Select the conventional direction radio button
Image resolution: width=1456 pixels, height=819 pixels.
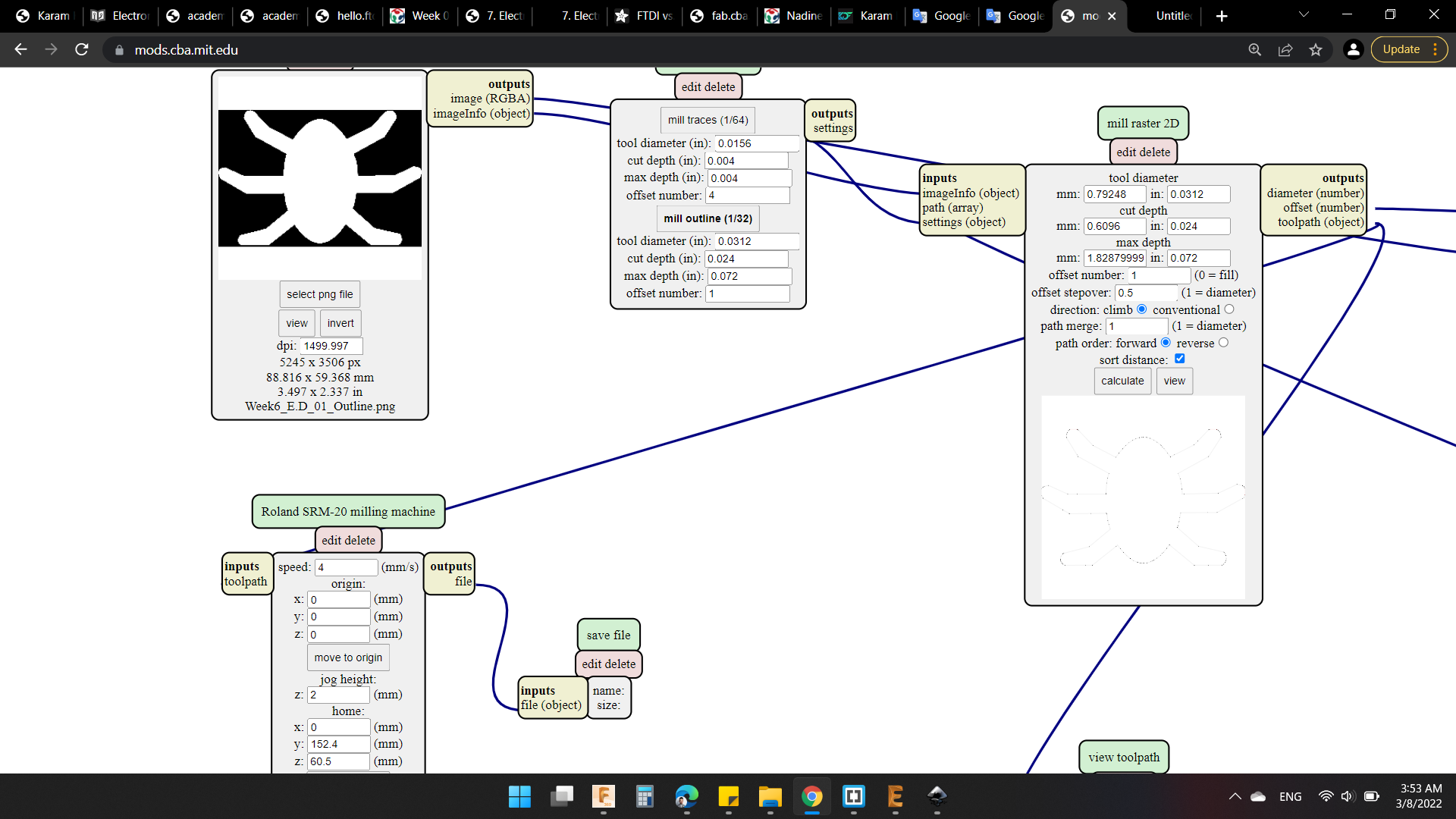[x=1229, y=309]
